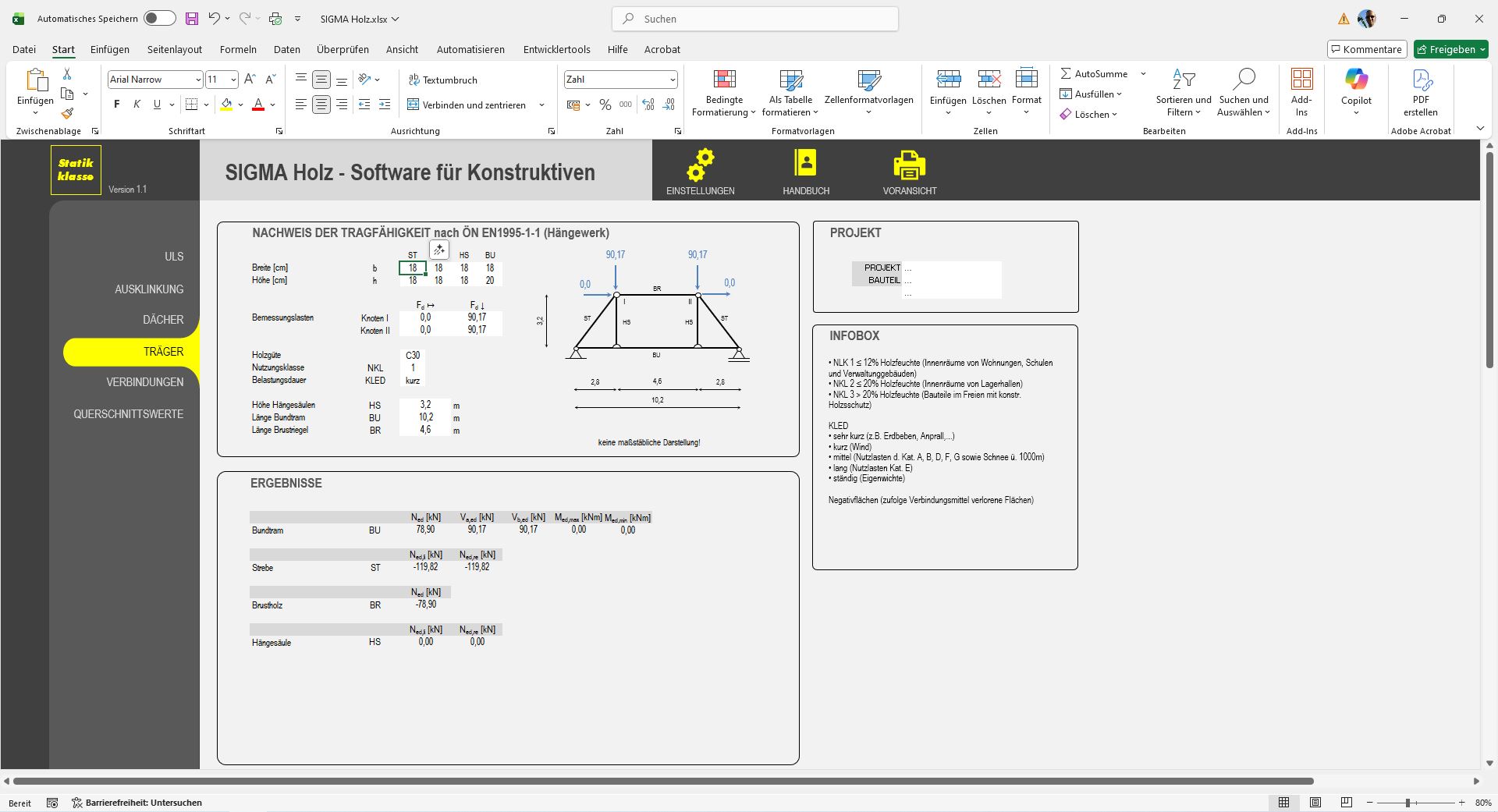Navigate to VERBINDUNGEN in the sidebar
The image size is (1498, 812).
(145, 382)
